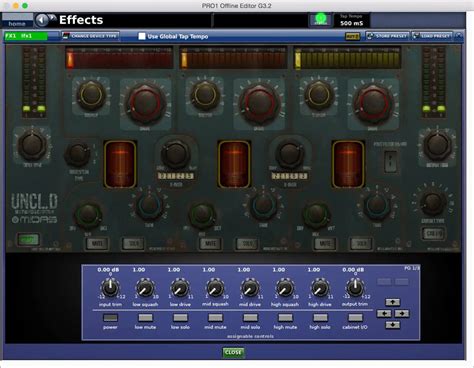
Task: Click the mid band red drive knob
Action: coord(259,103)
